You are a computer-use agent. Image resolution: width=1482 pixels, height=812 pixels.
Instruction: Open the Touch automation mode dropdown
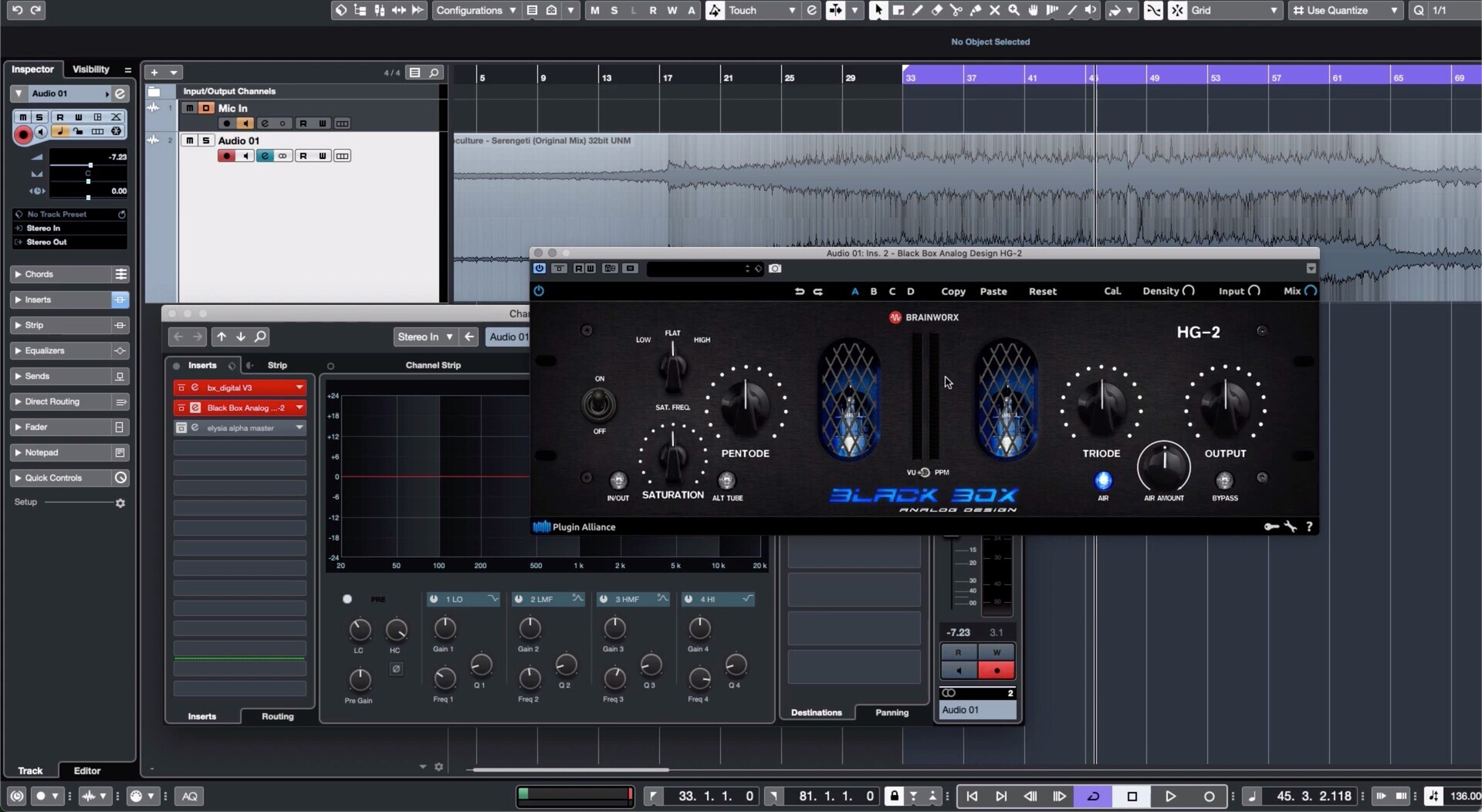click(761, 10)
